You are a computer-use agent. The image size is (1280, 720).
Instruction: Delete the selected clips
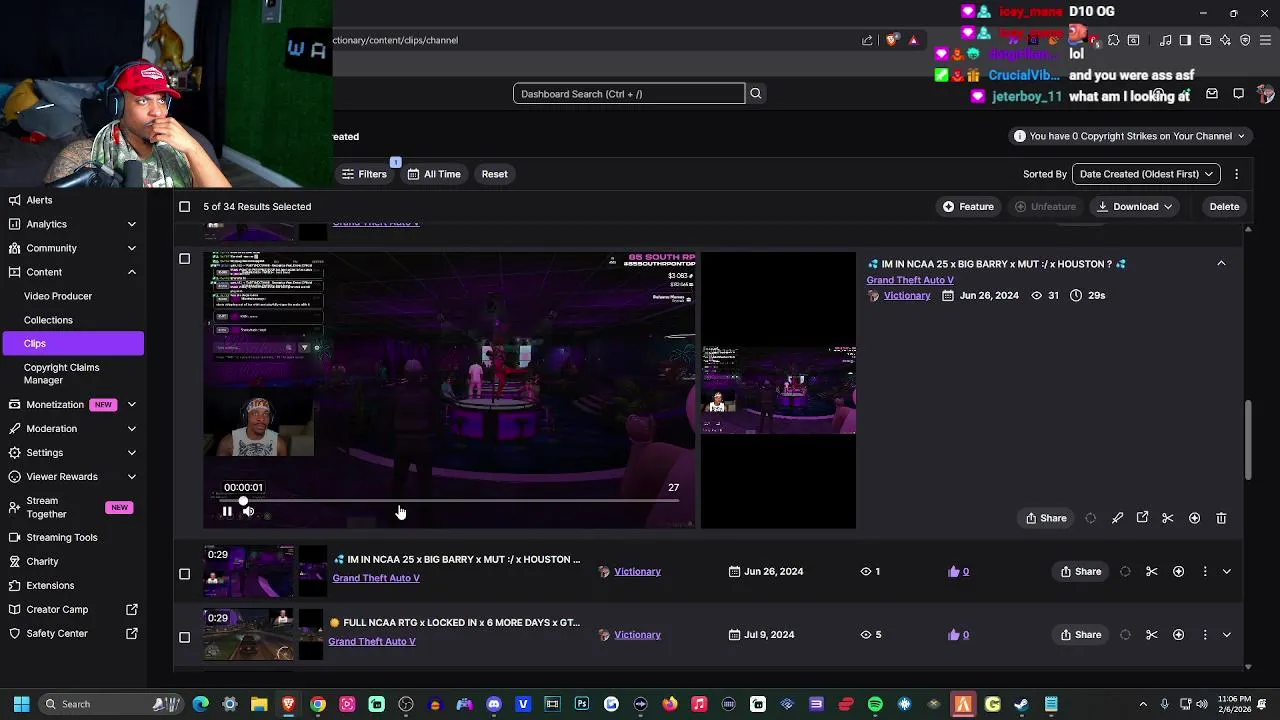[1224, 206]
